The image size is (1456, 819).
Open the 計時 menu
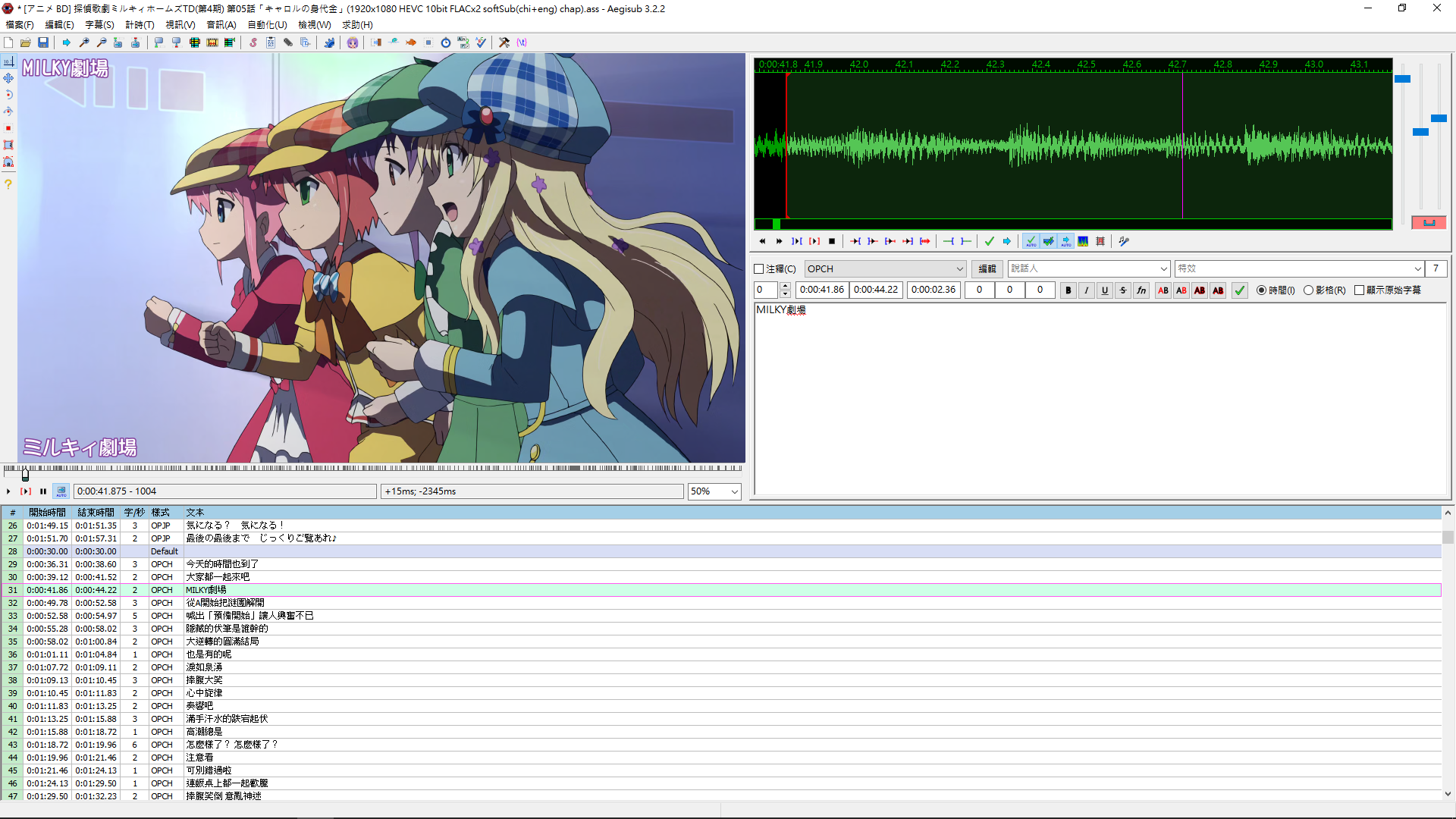tap(140, 25)
